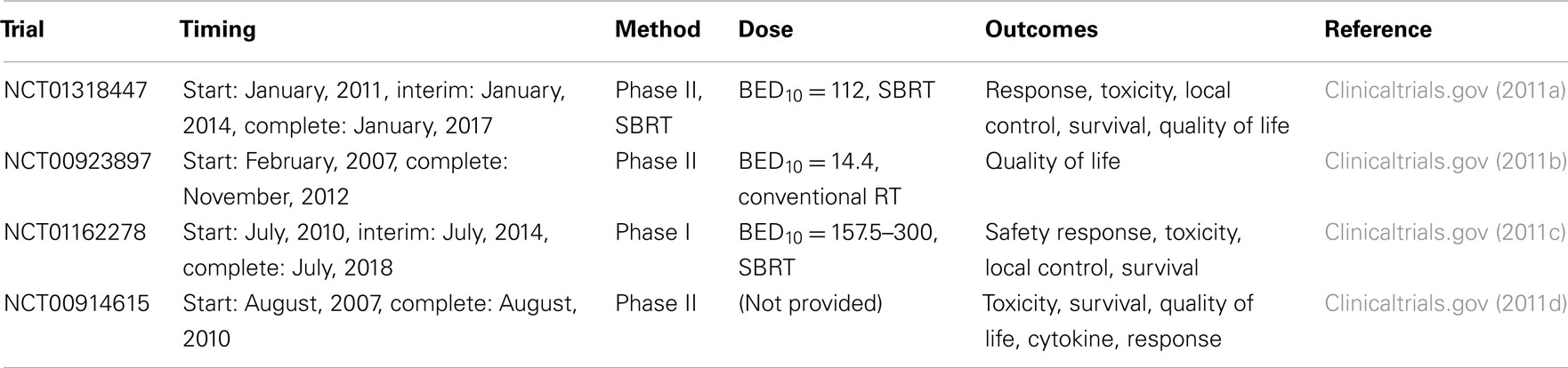
Task: Click the Phase I method cell
Action: pyautogui.click(x=652, y=233)
